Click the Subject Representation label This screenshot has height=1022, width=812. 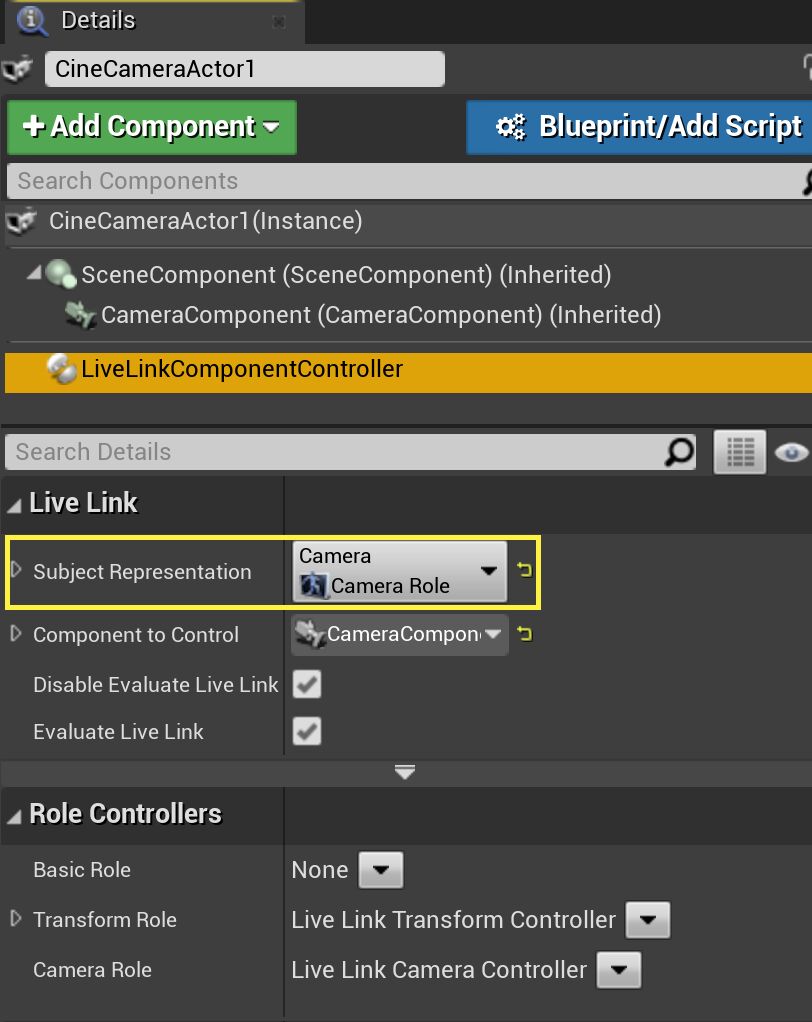tap(142, 572)
